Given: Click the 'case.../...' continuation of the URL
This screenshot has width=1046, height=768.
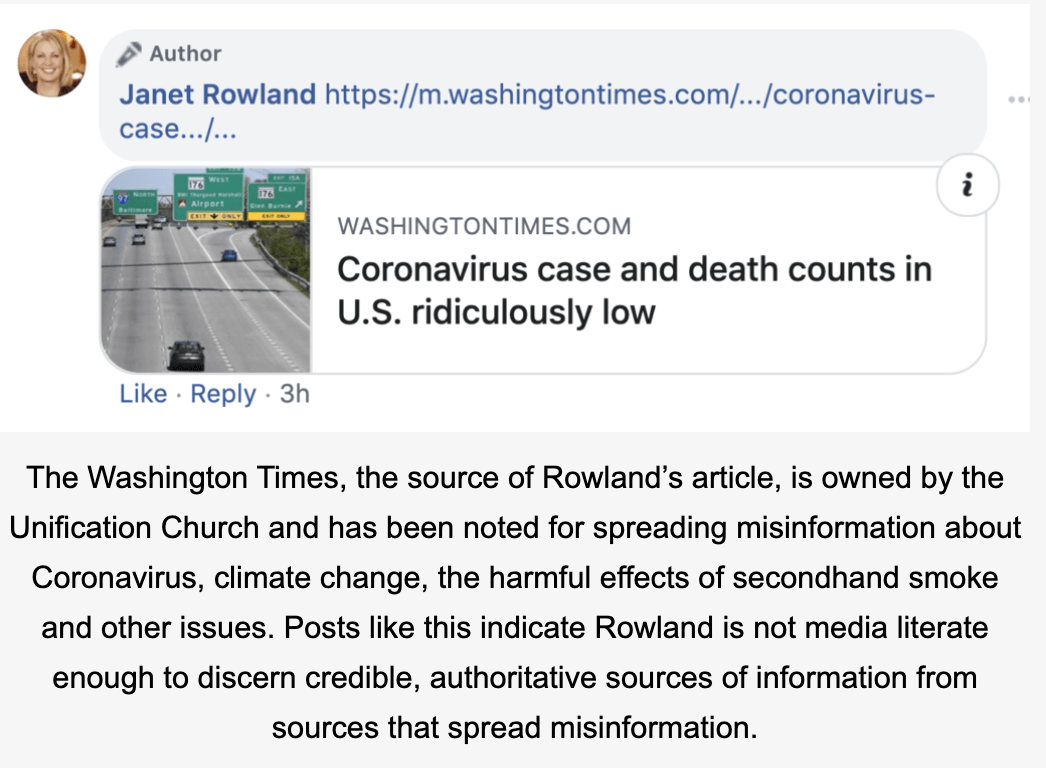Looking at the screenshot, I should pos(178,129).
